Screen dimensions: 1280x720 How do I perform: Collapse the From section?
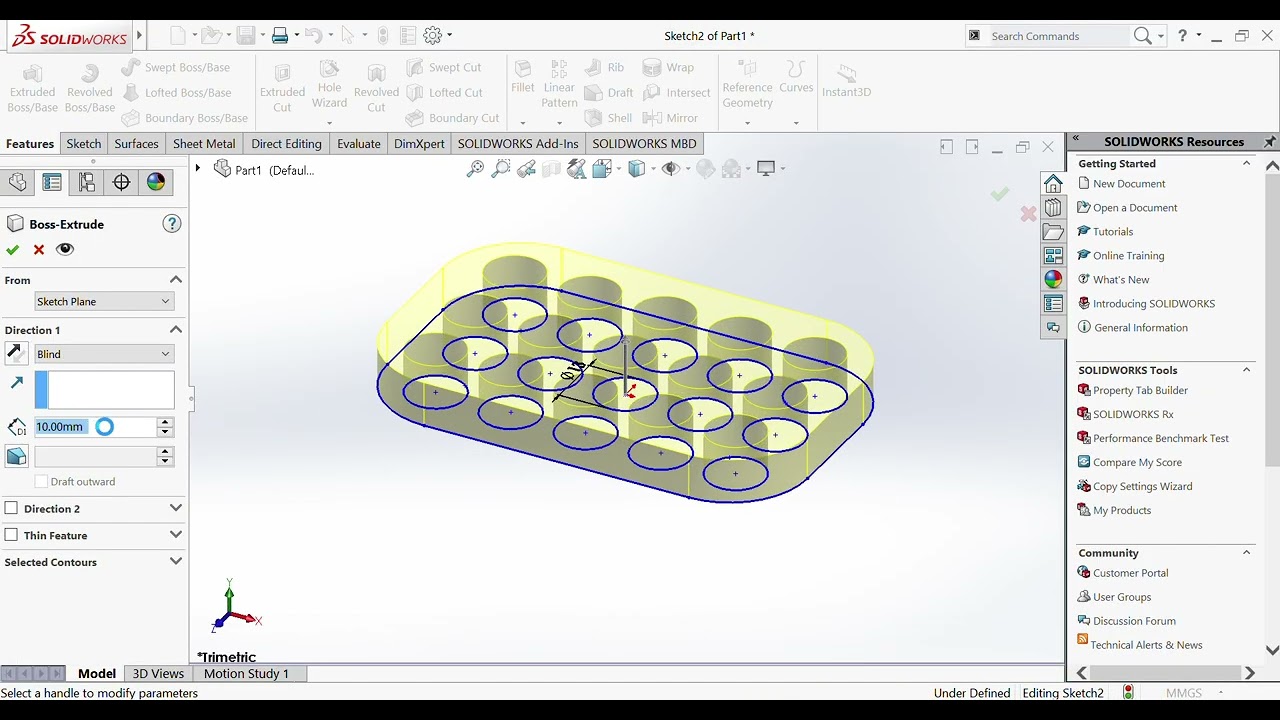(176, 280)
